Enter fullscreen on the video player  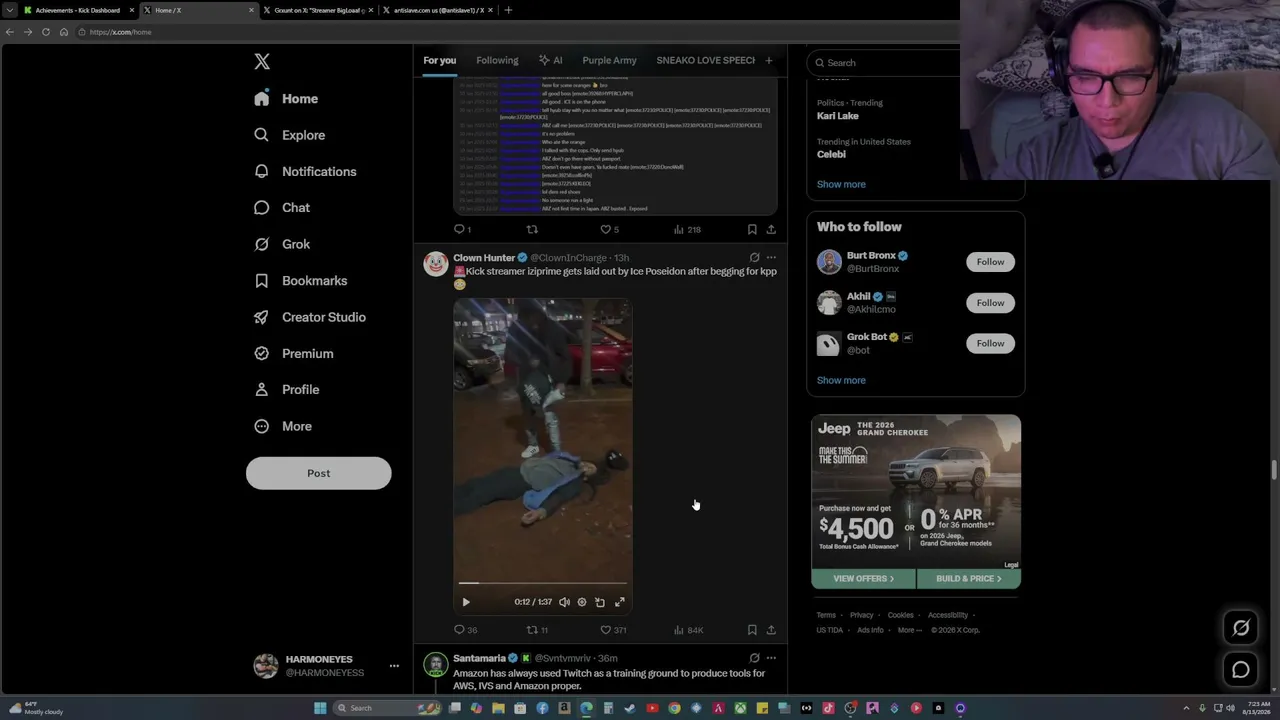click(620, 602)
